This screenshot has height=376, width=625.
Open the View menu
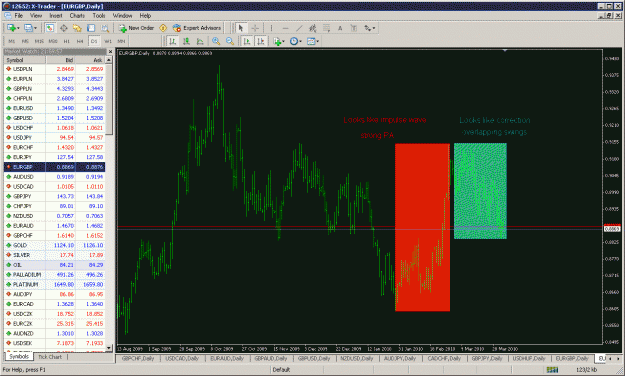36,16
